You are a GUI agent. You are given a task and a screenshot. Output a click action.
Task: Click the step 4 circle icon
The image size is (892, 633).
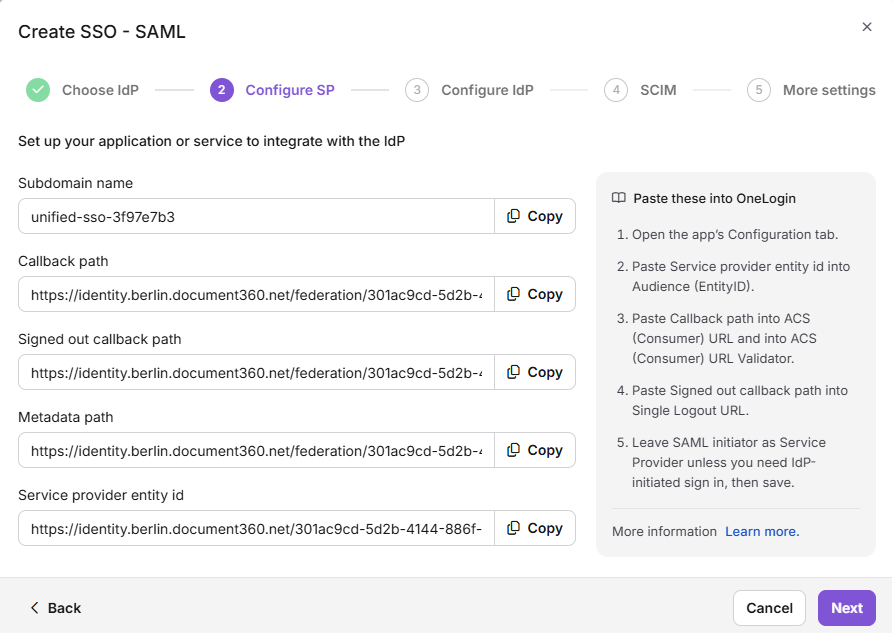pos(616,90)
